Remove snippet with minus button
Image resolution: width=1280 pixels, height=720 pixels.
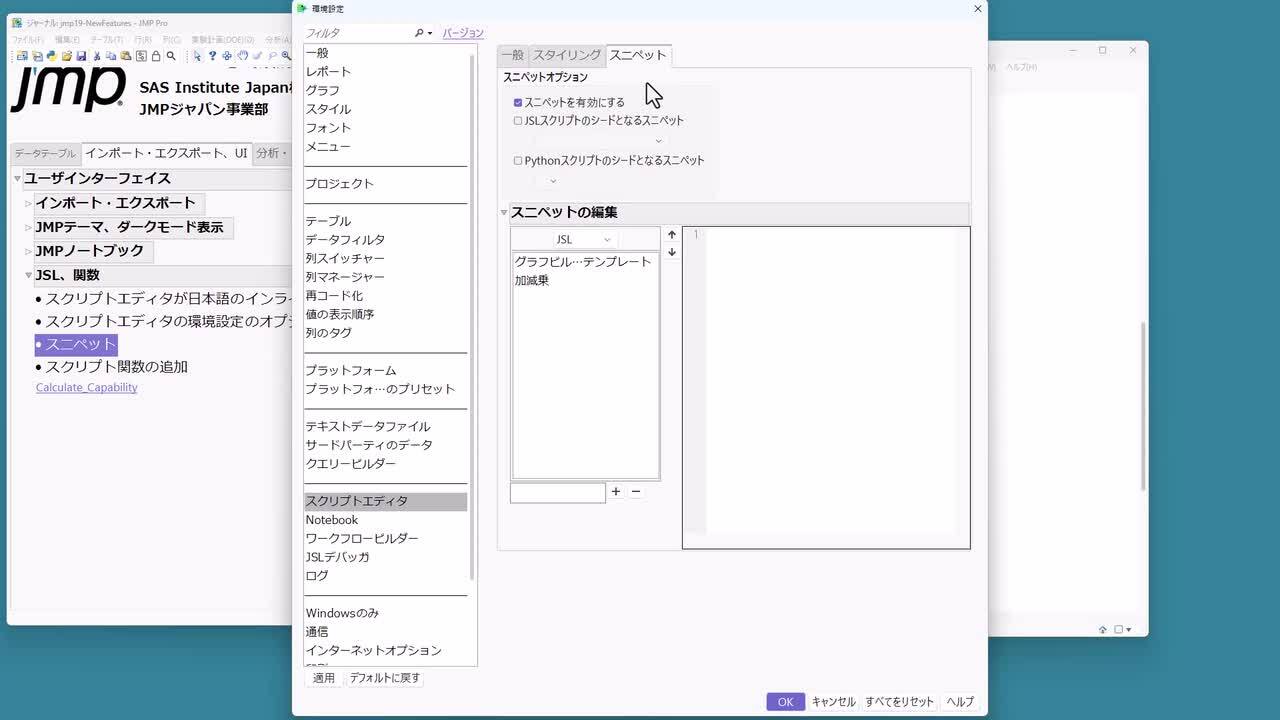635,492
